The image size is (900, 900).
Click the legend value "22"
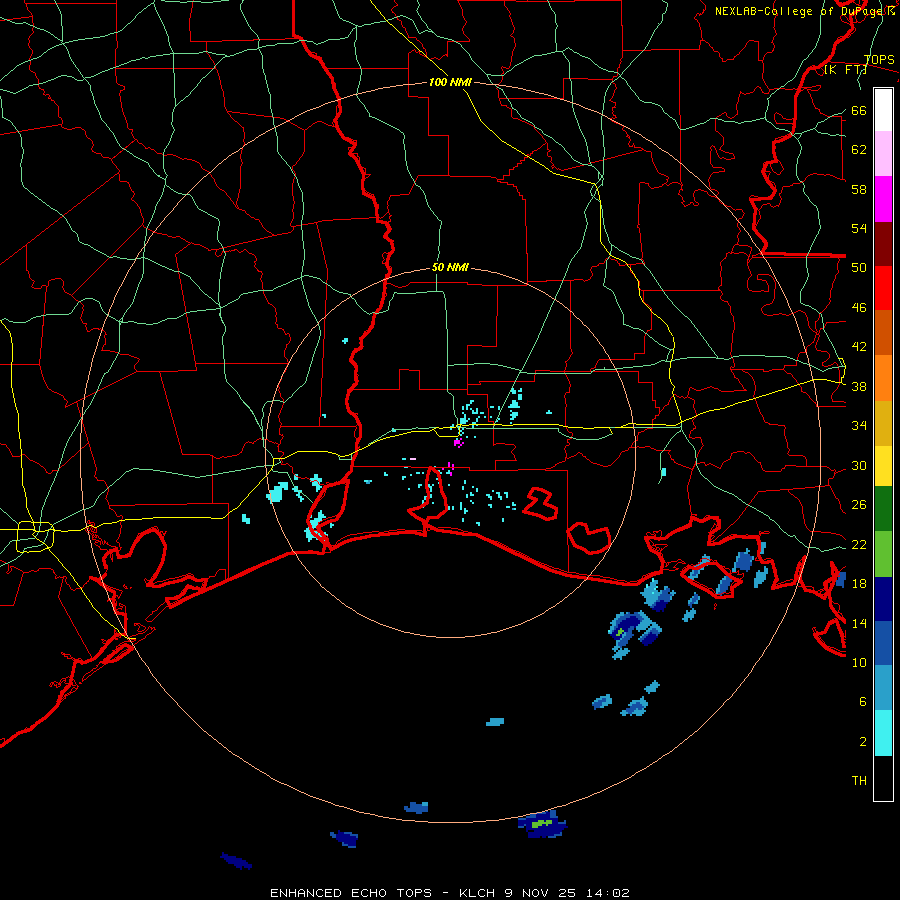point(859,545)
